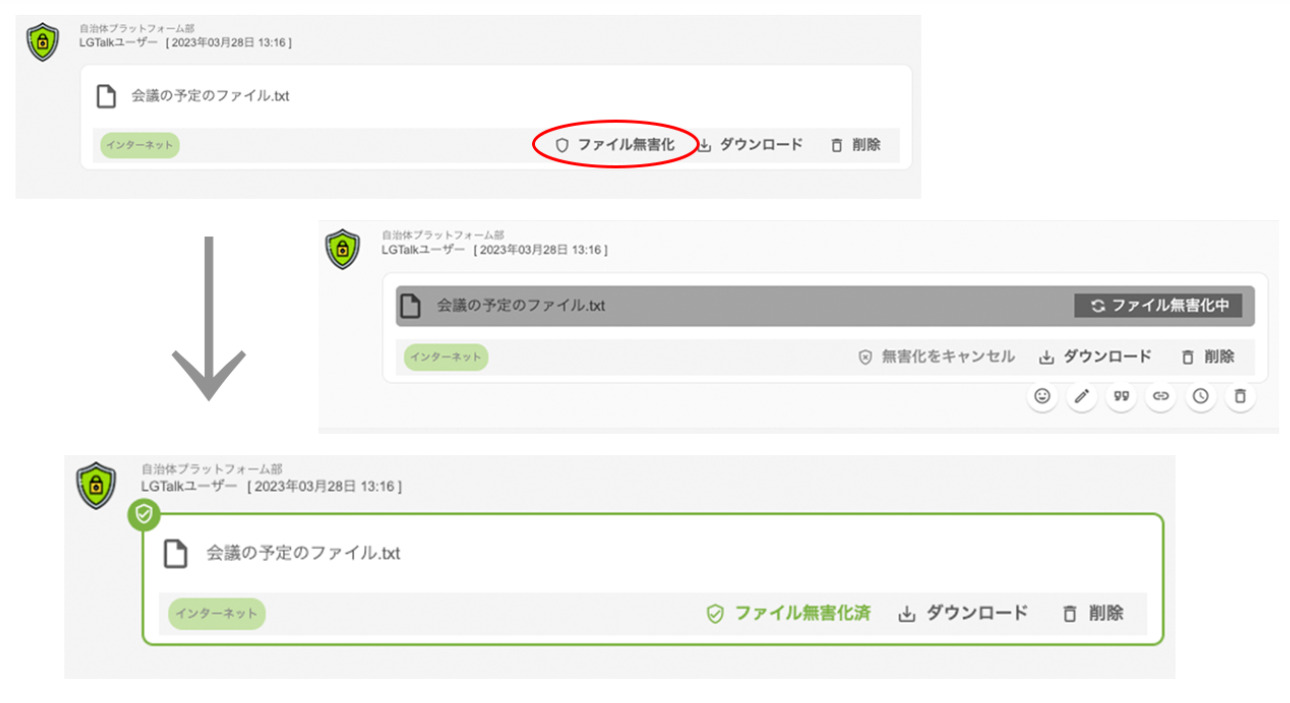Click the copy link icon
The image size is (1290, 703).
(1161, 397)
